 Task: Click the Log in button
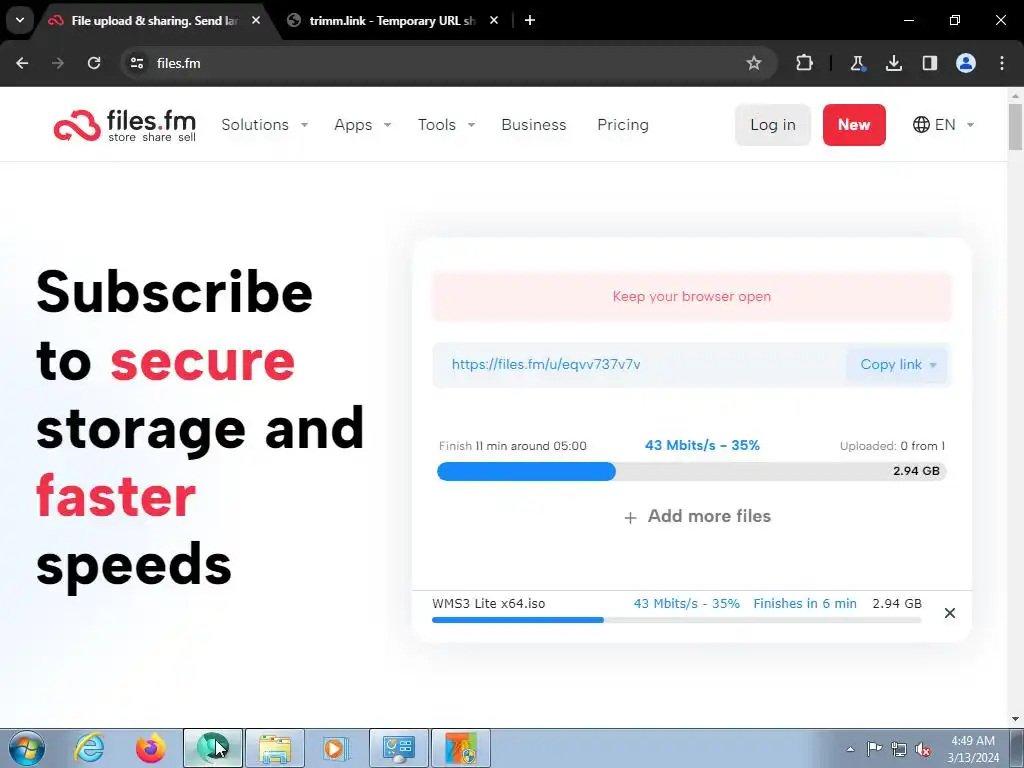click(x=773, y=125)
